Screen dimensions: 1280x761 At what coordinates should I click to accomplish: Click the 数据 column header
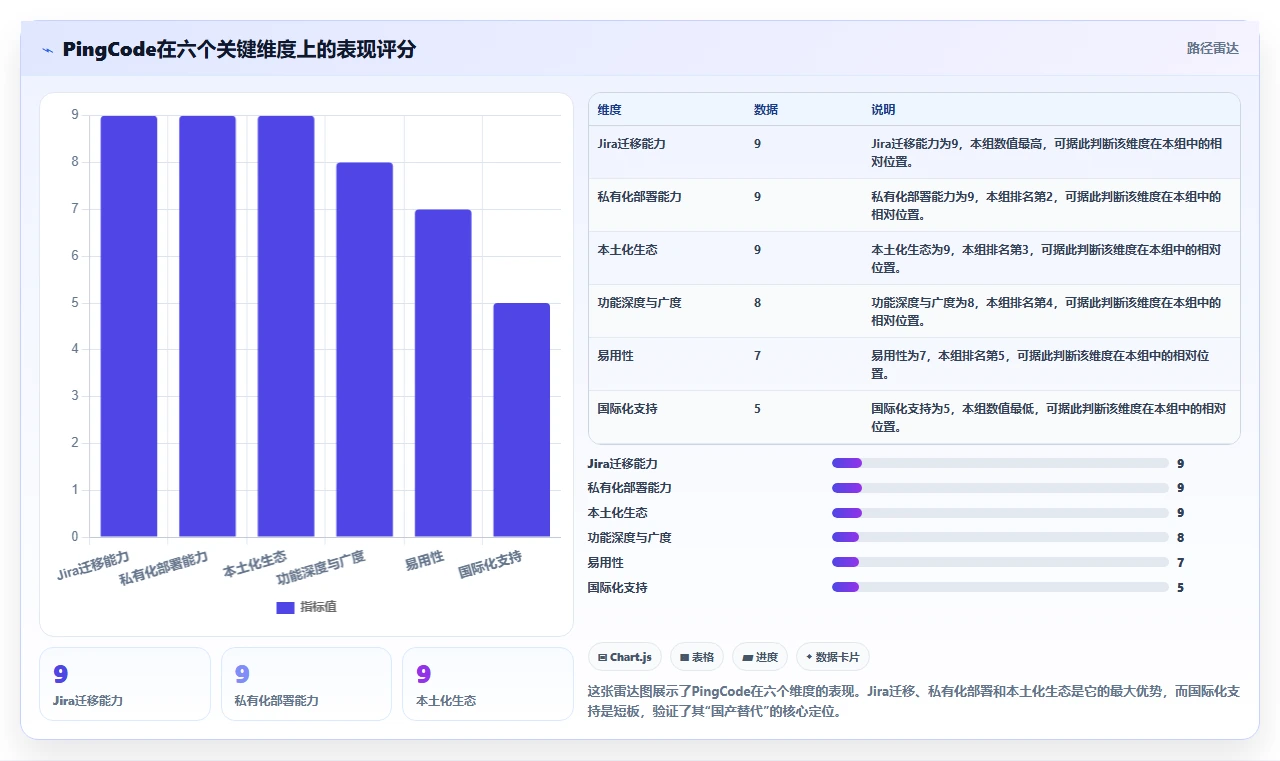click(766, 110)
